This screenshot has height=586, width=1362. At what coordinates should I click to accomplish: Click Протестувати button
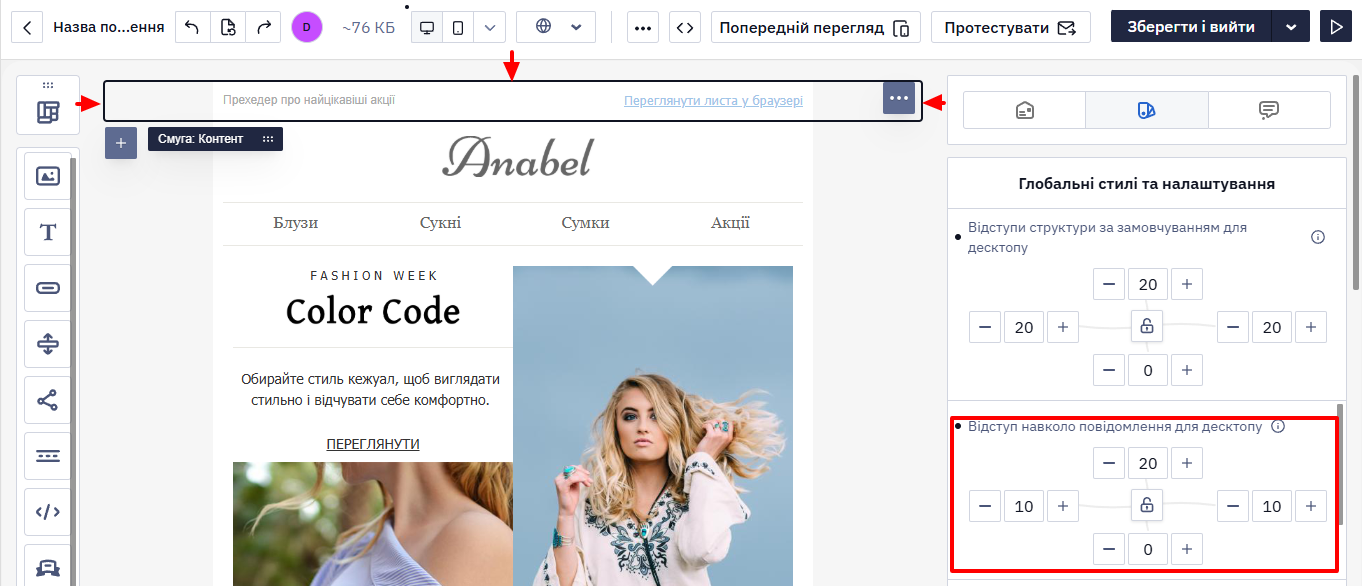pyautogui.click(x=1011, y=27)
